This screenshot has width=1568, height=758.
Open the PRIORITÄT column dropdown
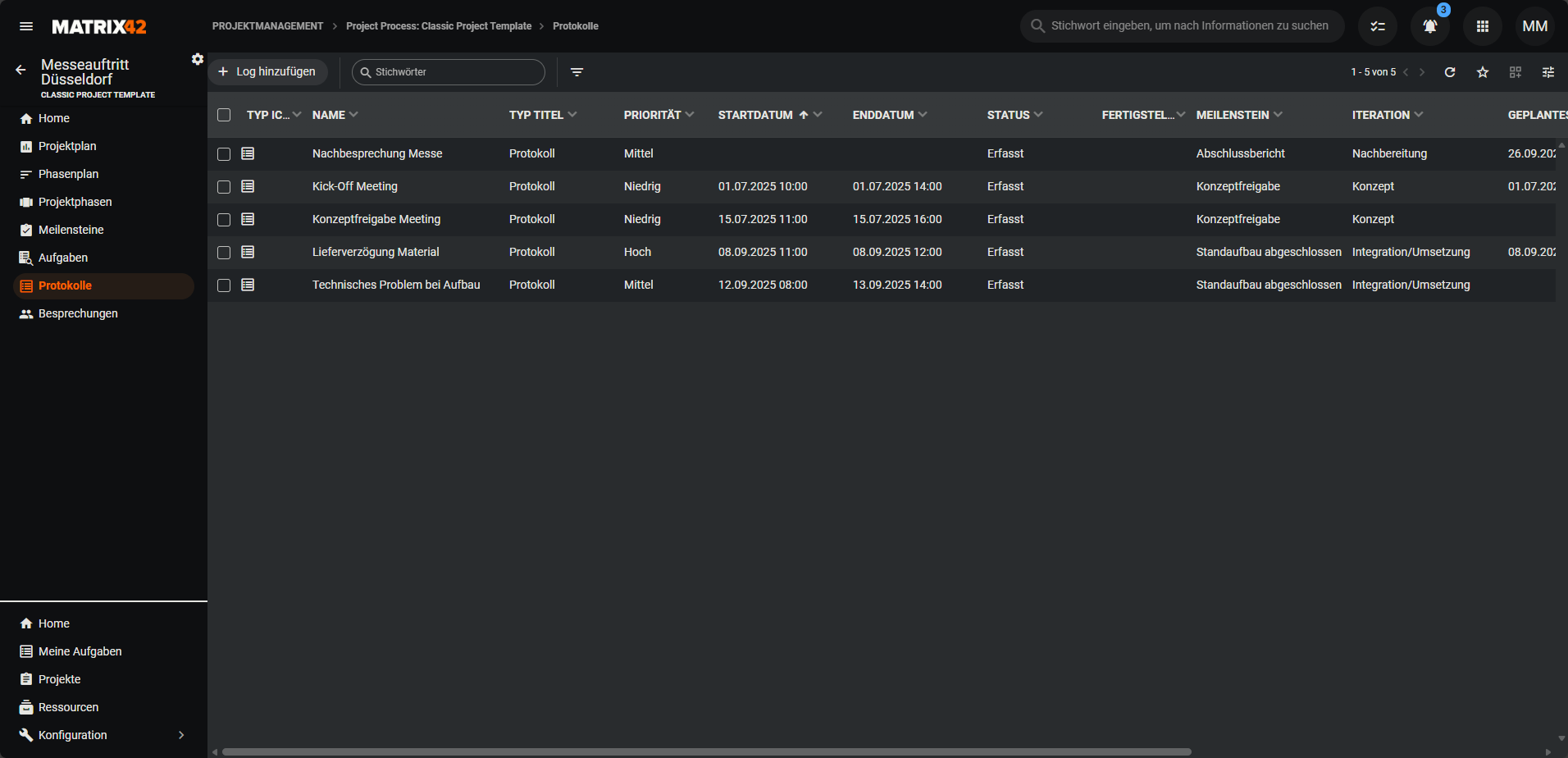(690, 115)
